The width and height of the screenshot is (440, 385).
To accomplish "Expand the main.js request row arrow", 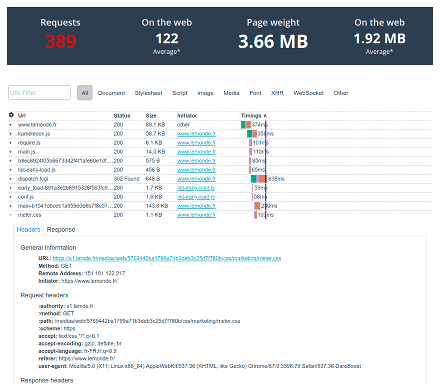I will coord(10,152).
